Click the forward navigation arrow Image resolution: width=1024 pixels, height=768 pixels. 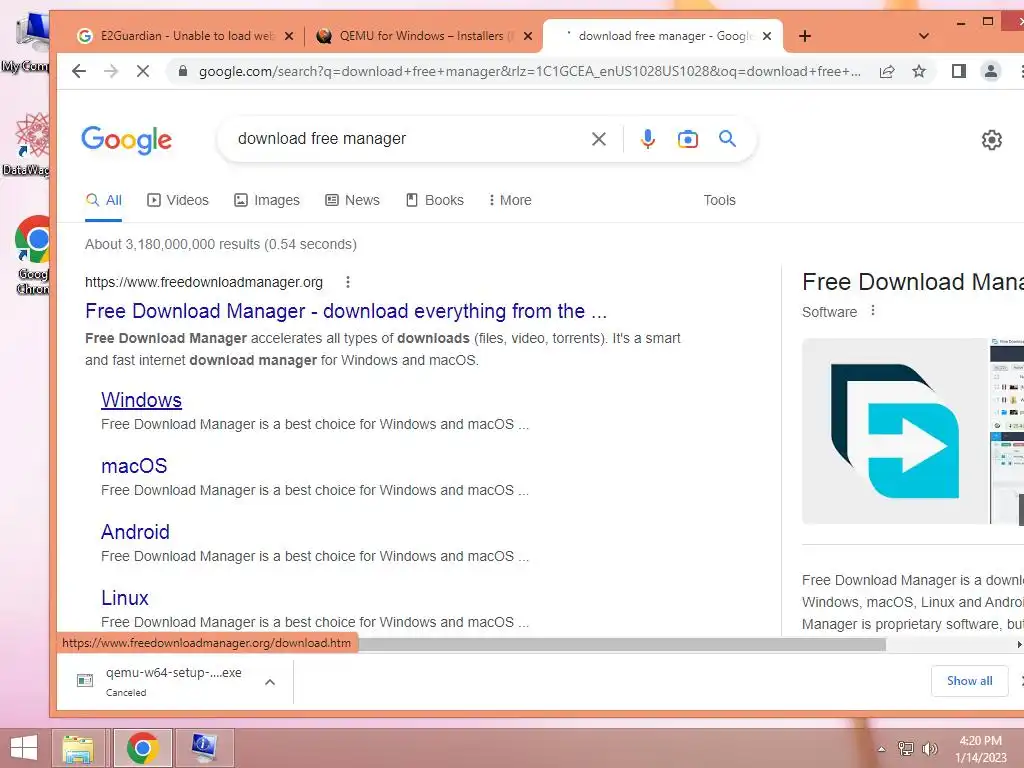(x=111, y=71)
